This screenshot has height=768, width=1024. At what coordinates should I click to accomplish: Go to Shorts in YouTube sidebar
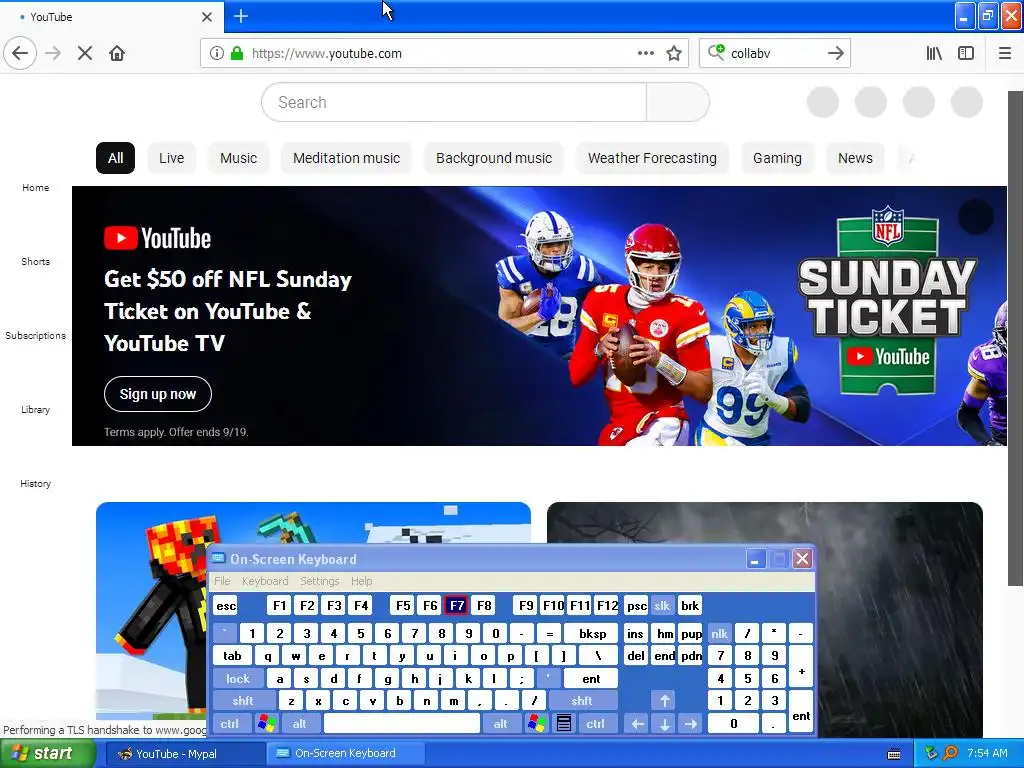[x=35, y=261]
